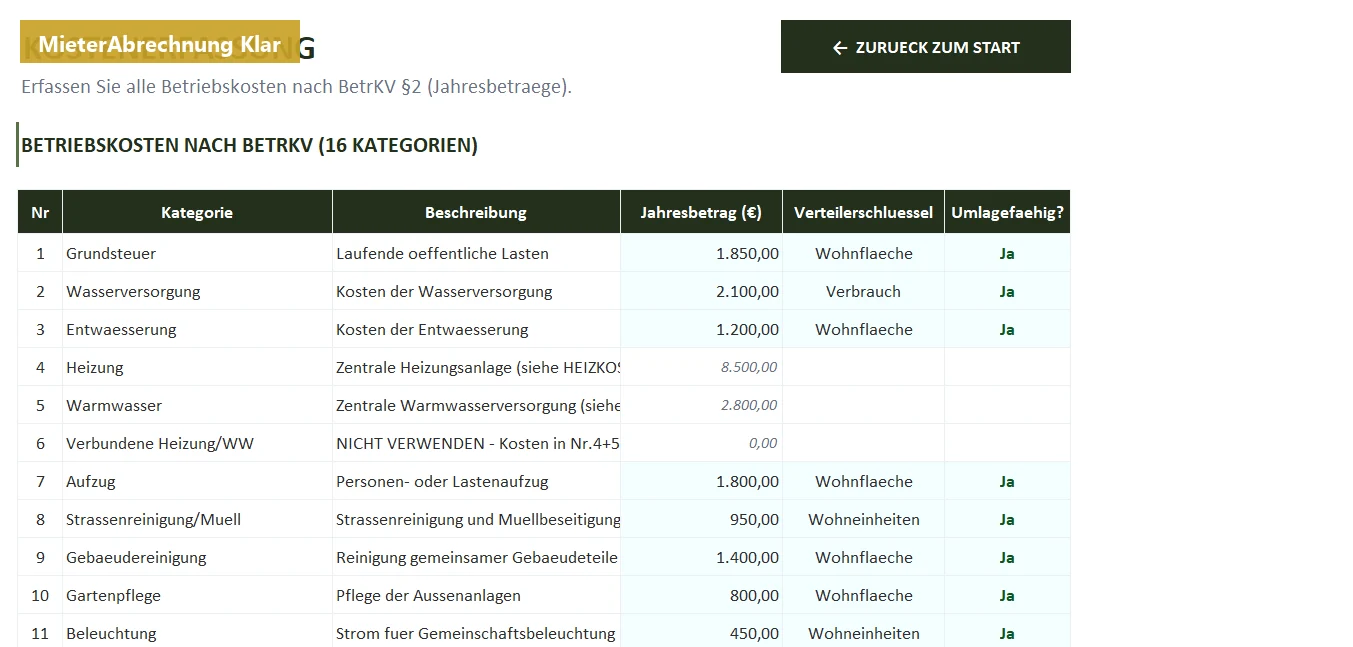This screenshot has width=1353, height=647.
Task: Open Grundsteuer Verteilerschluessel Wohnflaeche cell
Action: click(x=863, y=253)
